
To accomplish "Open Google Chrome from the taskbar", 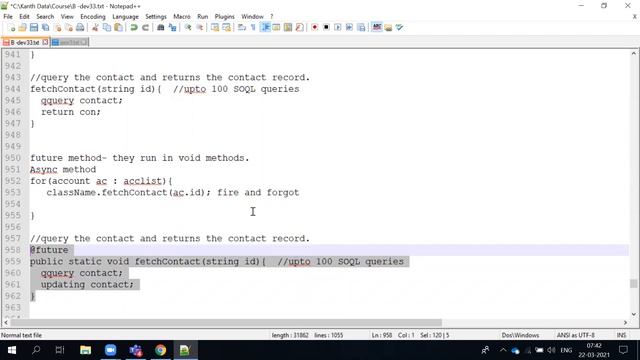I will [160, 350].
